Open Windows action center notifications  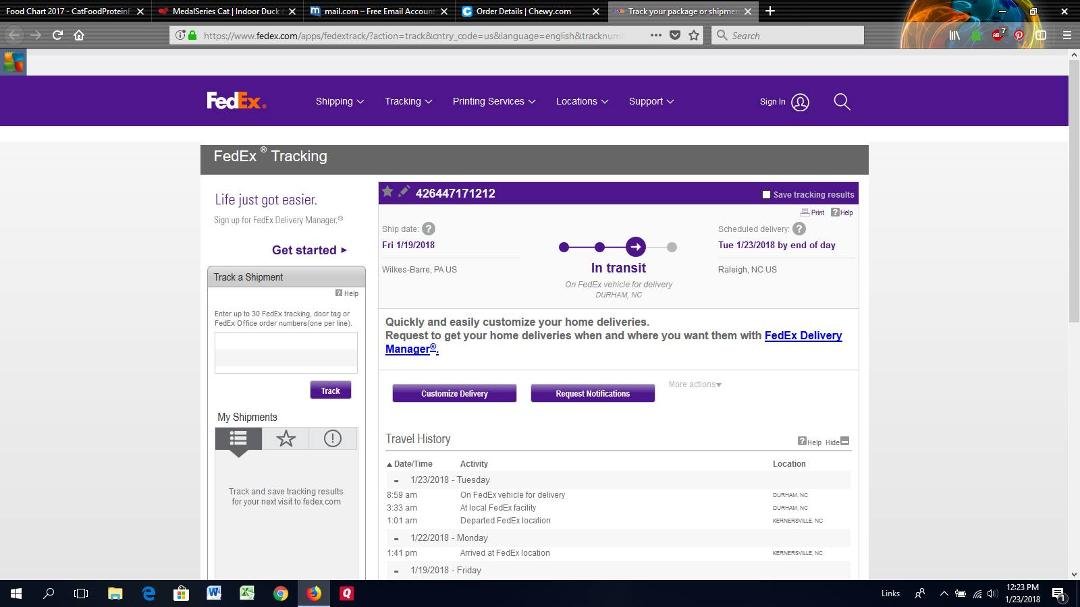pyautogui.click(x=1059, y=593)
